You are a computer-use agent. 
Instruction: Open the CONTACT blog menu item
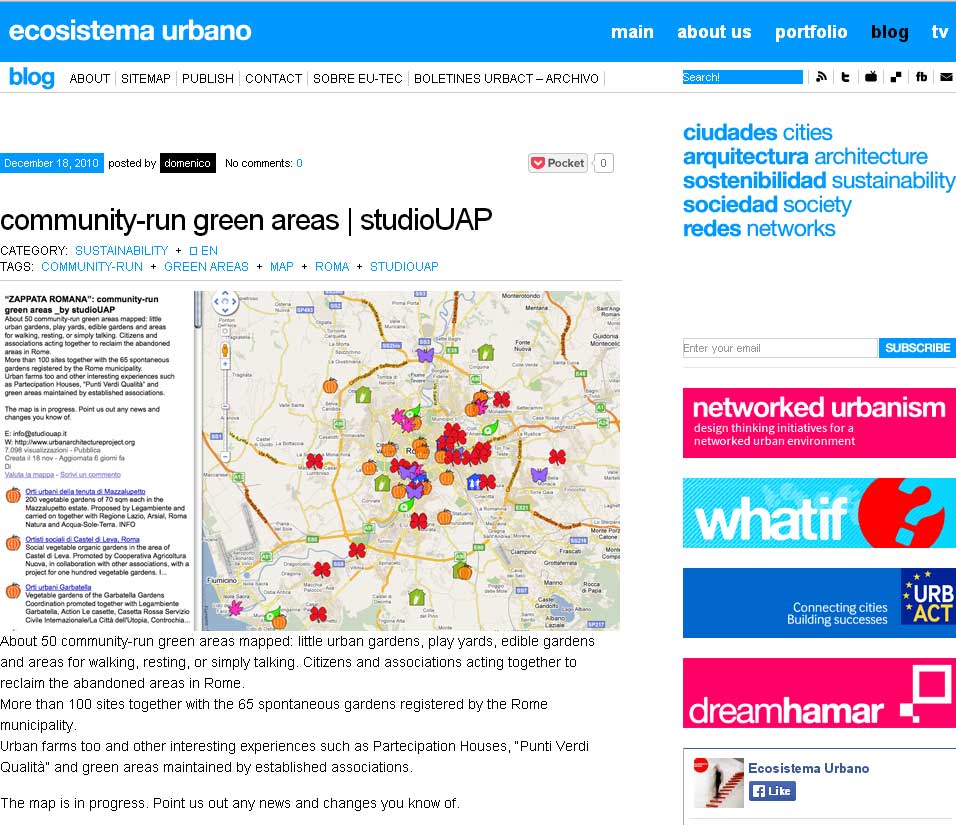273,79
